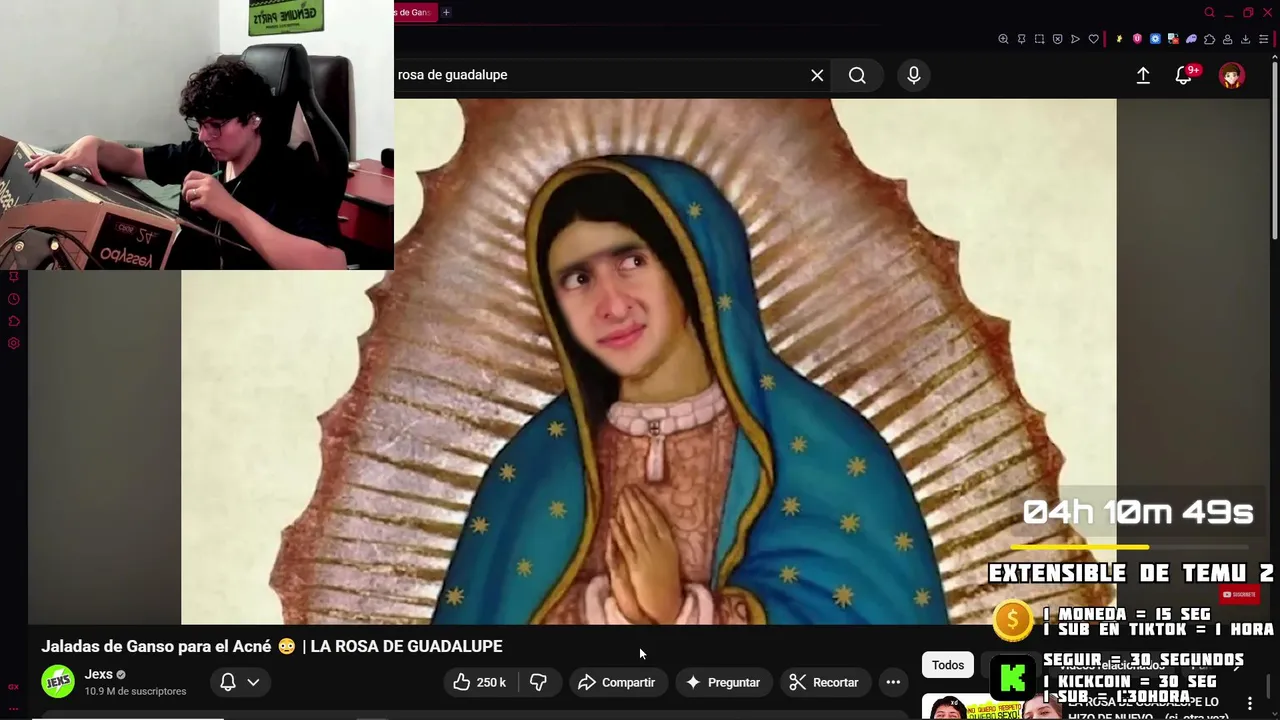1280x720 pixels.
Task: Open the suggested LA ROSA DE GUADALUPE thumbnail
Action: pyautogui.click(x=990, y=707)
